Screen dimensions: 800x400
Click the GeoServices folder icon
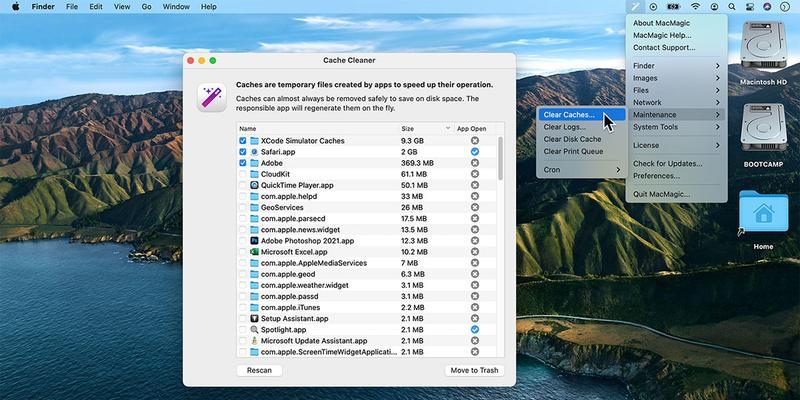pos(254,207)
